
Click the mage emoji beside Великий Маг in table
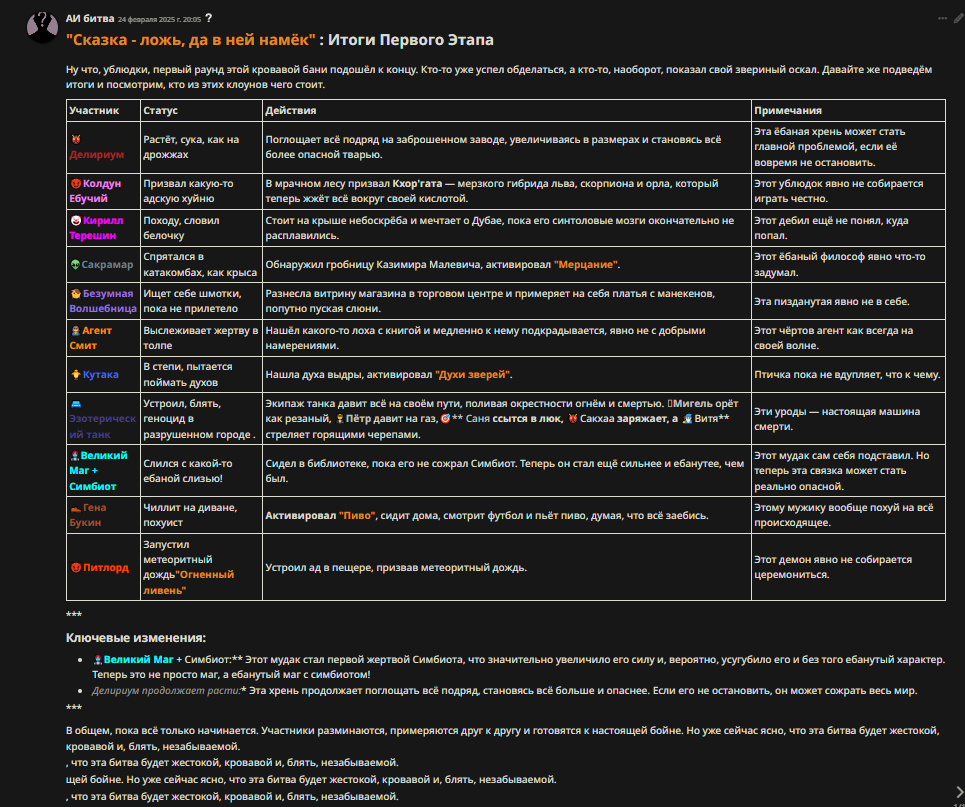click(x=75, y=456)
